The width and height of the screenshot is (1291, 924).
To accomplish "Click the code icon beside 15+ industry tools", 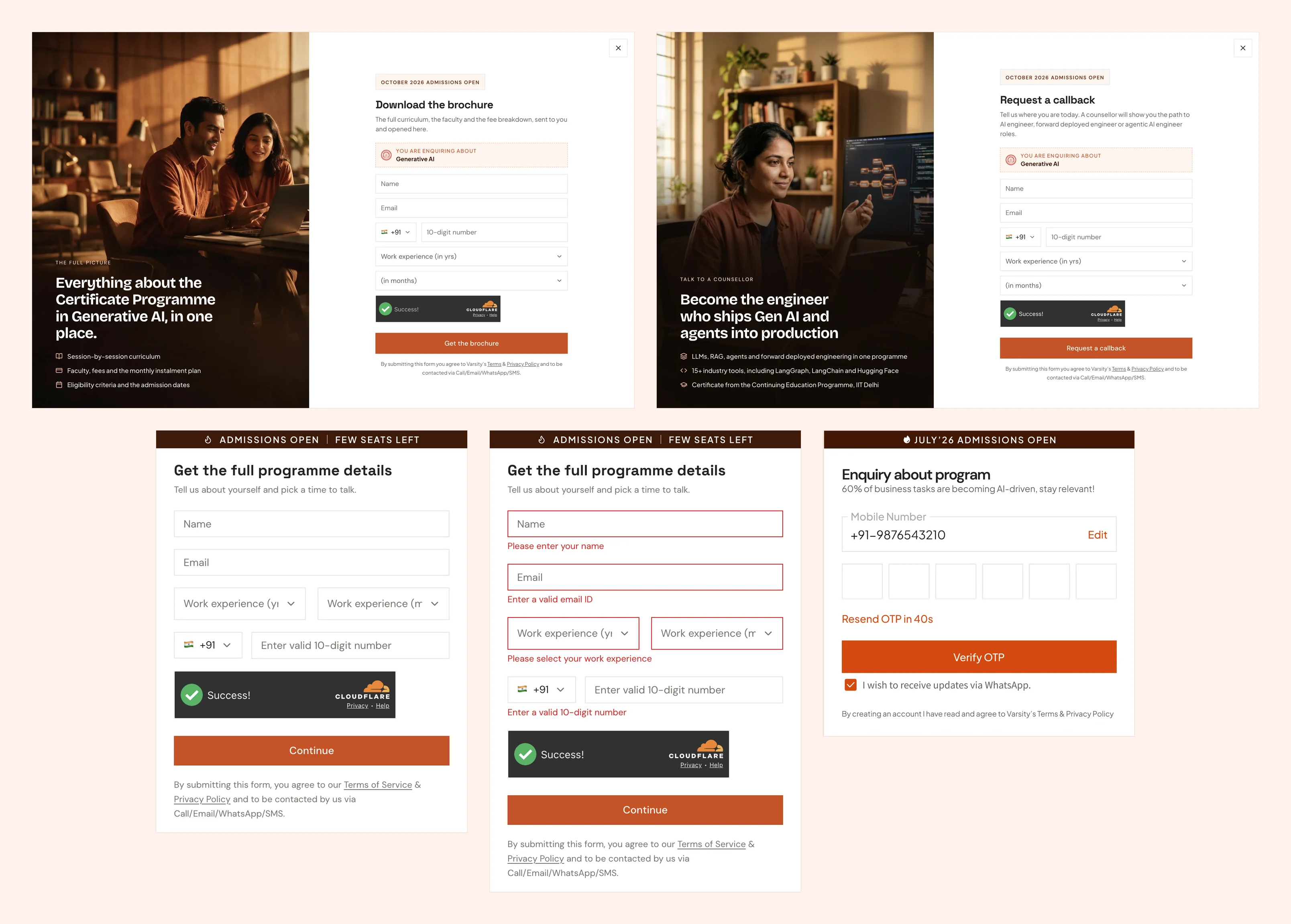I will (684, 370).
